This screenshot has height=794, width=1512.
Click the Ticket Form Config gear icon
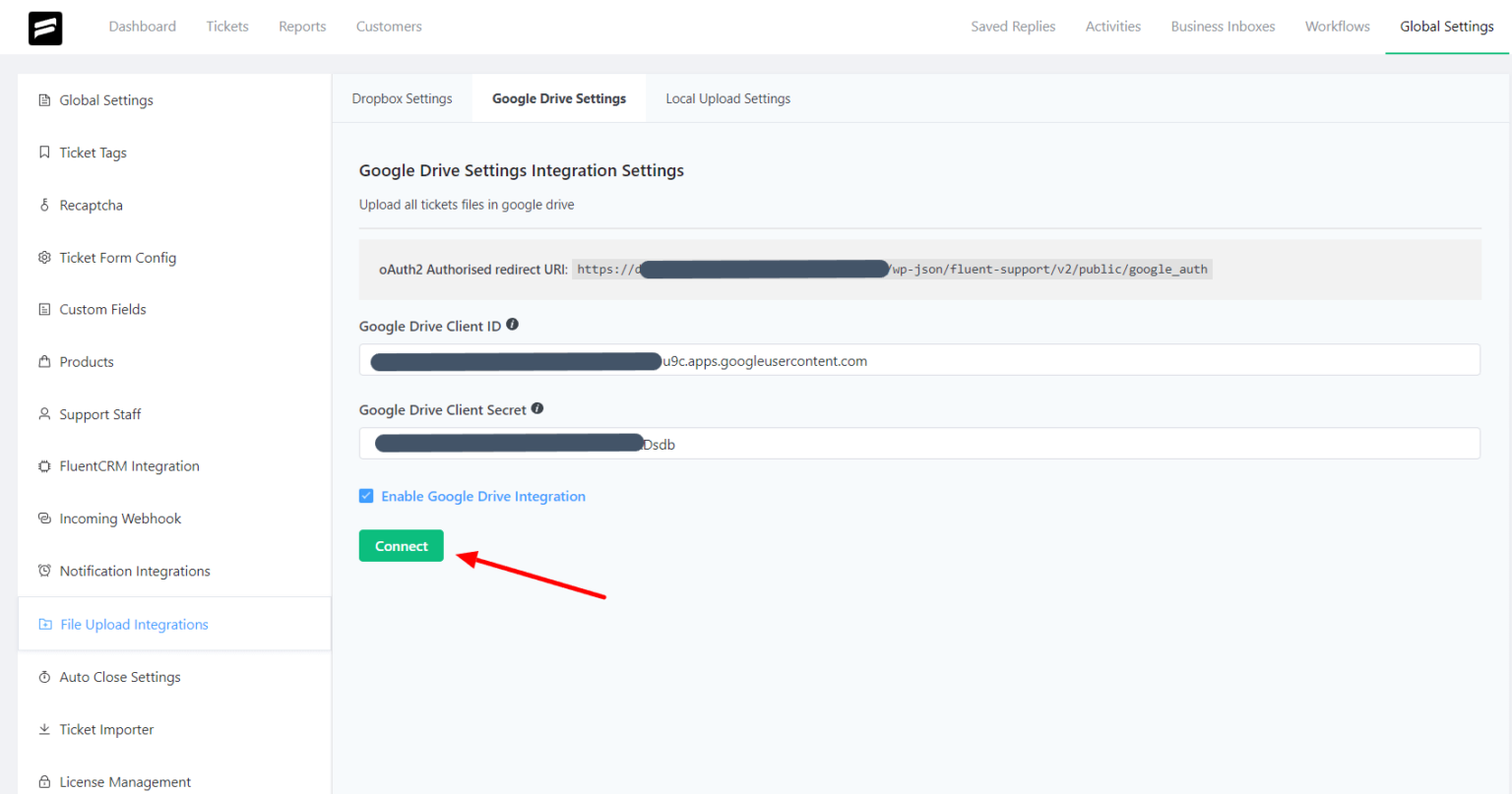point(43,257)
